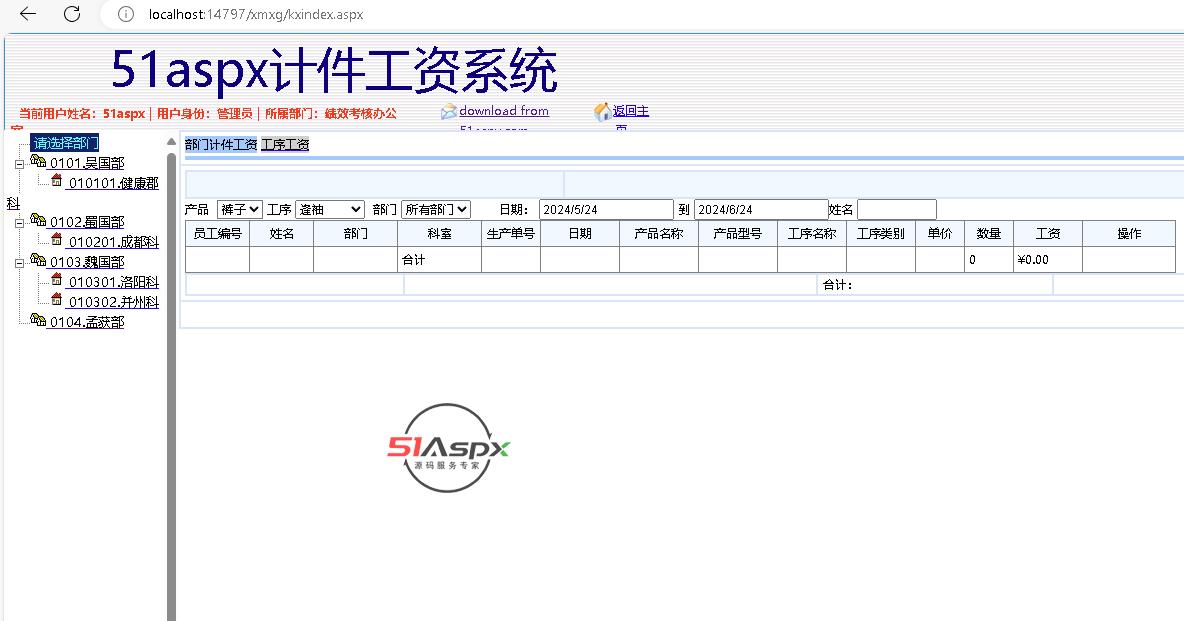Click the group icon for 0101.吴国部
The width and height of the screenshot is (1184, 621).
click(38, 162)
